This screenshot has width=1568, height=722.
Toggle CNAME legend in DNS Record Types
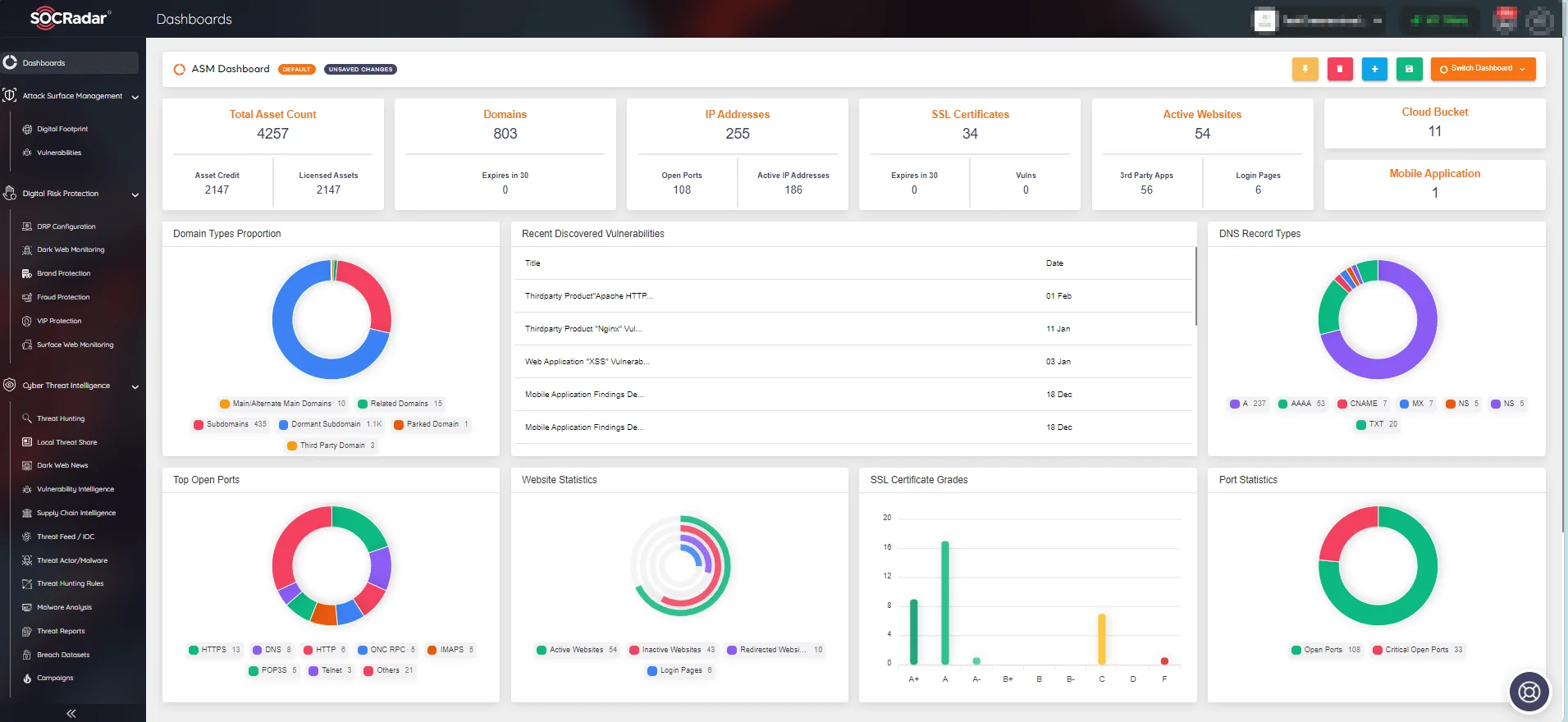click(1362, 404)
